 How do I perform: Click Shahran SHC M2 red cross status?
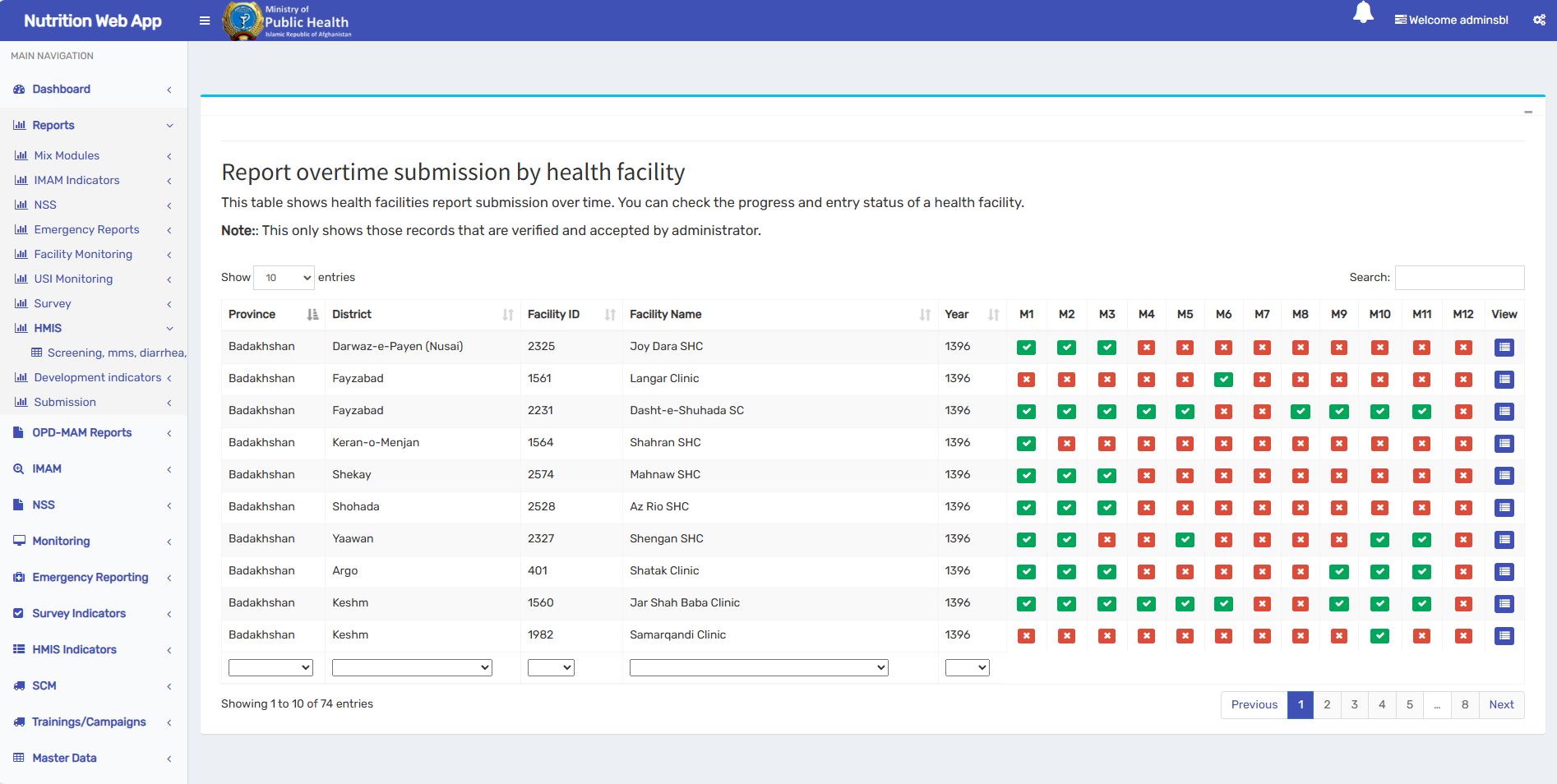coord(1066,444)
